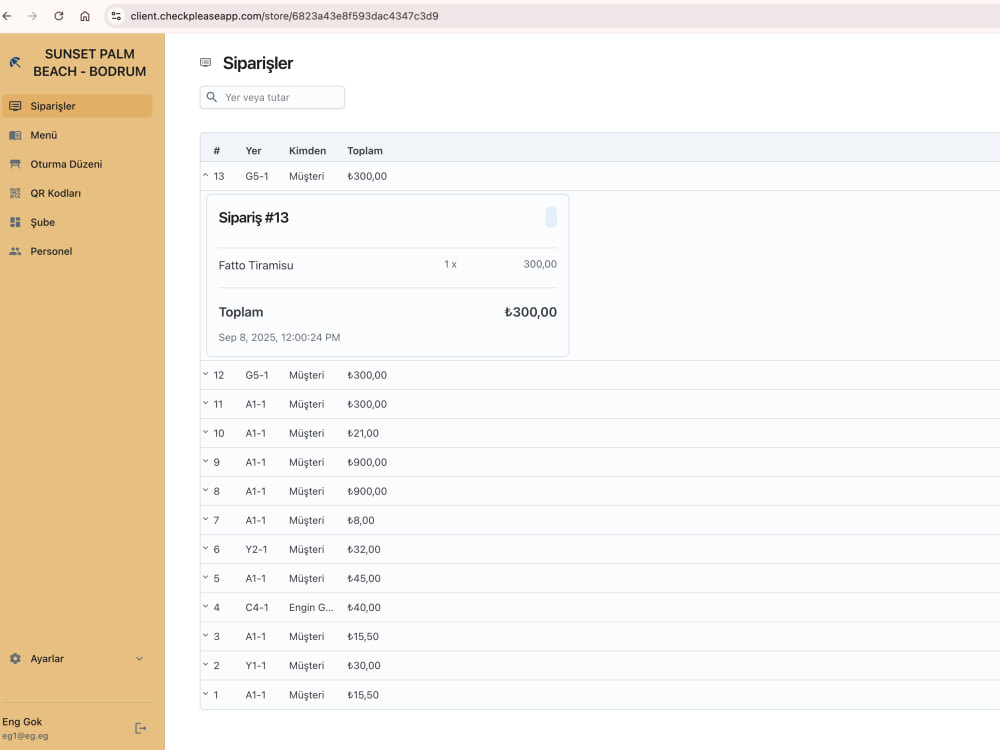Click the Yer column header
Image resolution: width=1000 pixels, height=750 pixels.
point(253,151)
